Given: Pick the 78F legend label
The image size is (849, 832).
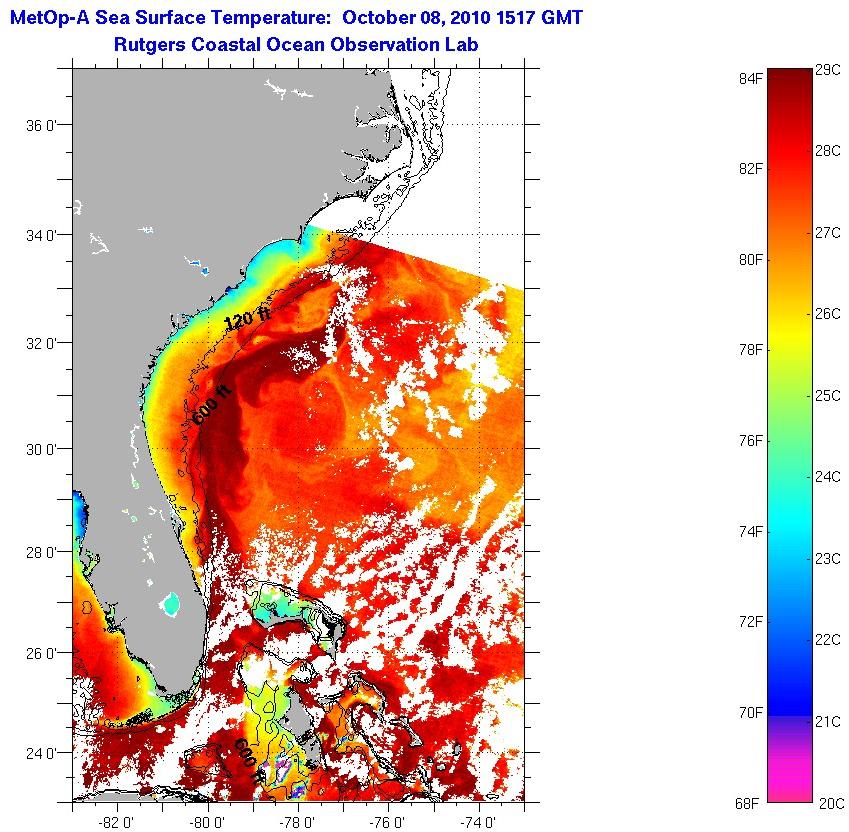Looking at the screenshot, I should [750, 350].
